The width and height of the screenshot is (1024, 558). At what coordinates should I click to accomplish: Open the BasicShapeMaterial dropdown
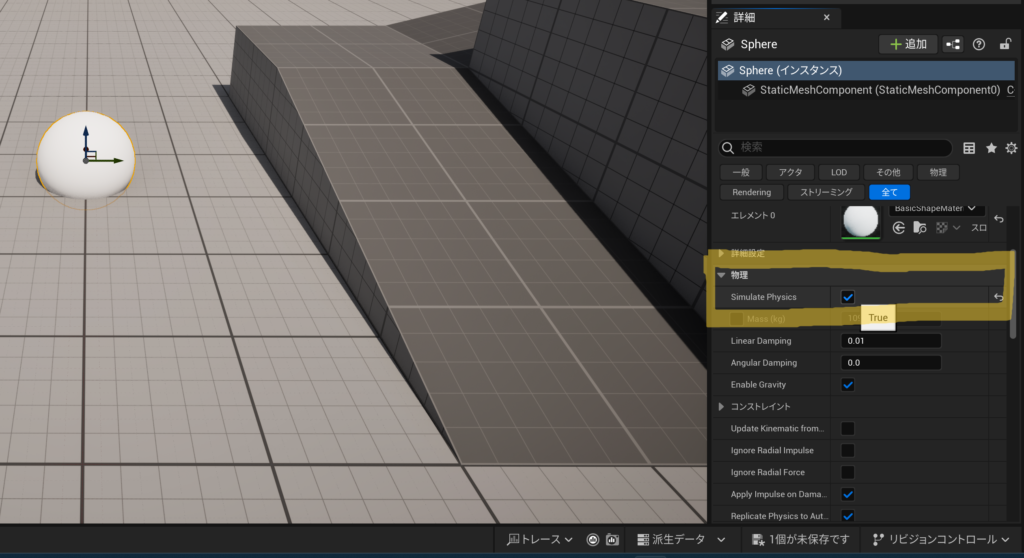[x=937, y=209]
